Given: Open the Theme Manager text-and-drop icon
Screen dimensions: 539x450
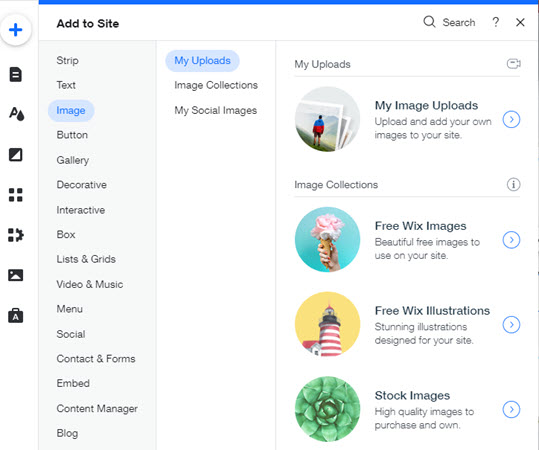Looking at the screenshot, I should click(x=16, y=114).
